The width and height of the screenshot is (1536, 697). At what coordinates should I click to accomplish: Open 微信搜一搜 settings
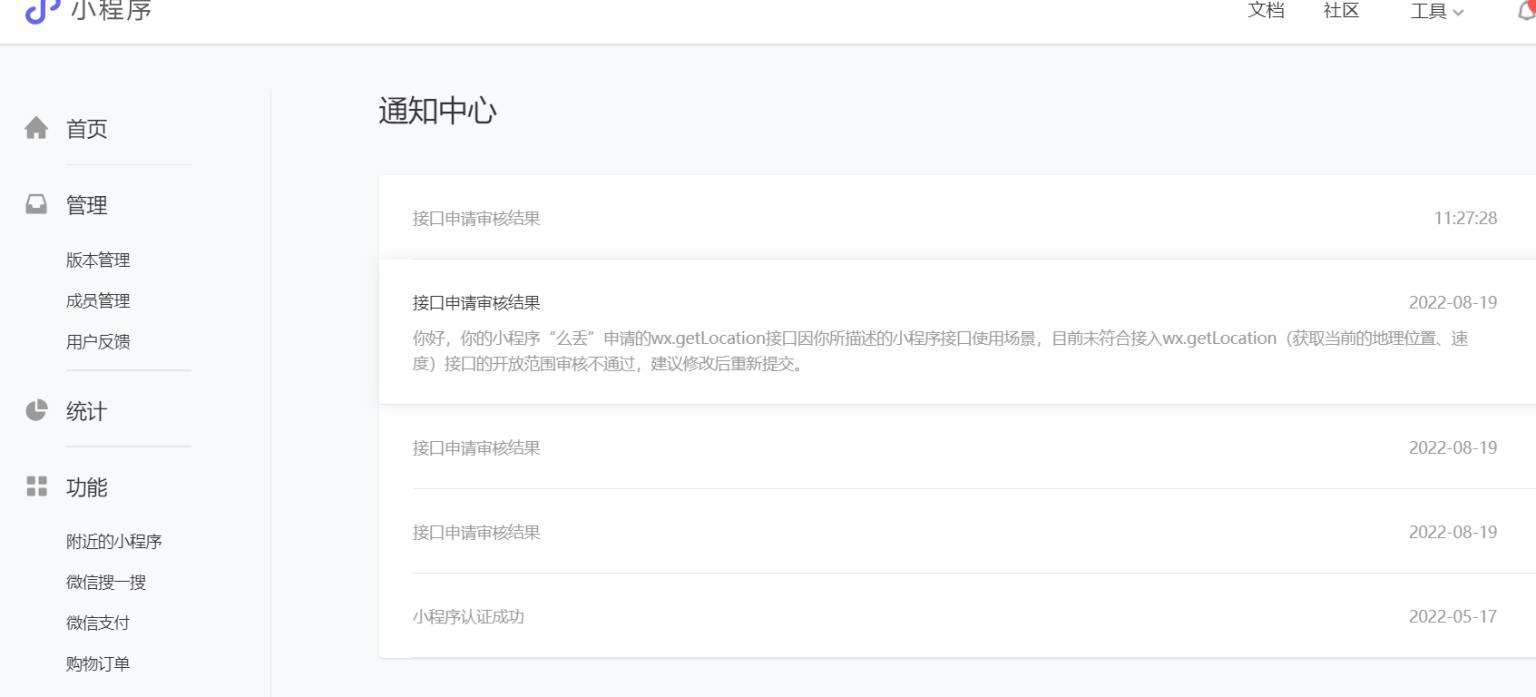click(105, 582)
